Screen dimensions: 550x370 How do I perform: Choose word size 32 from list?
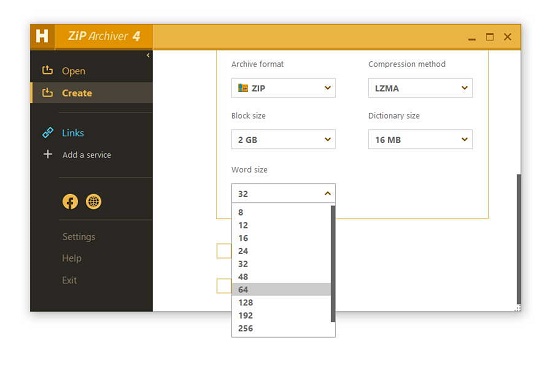coord(281,264)
